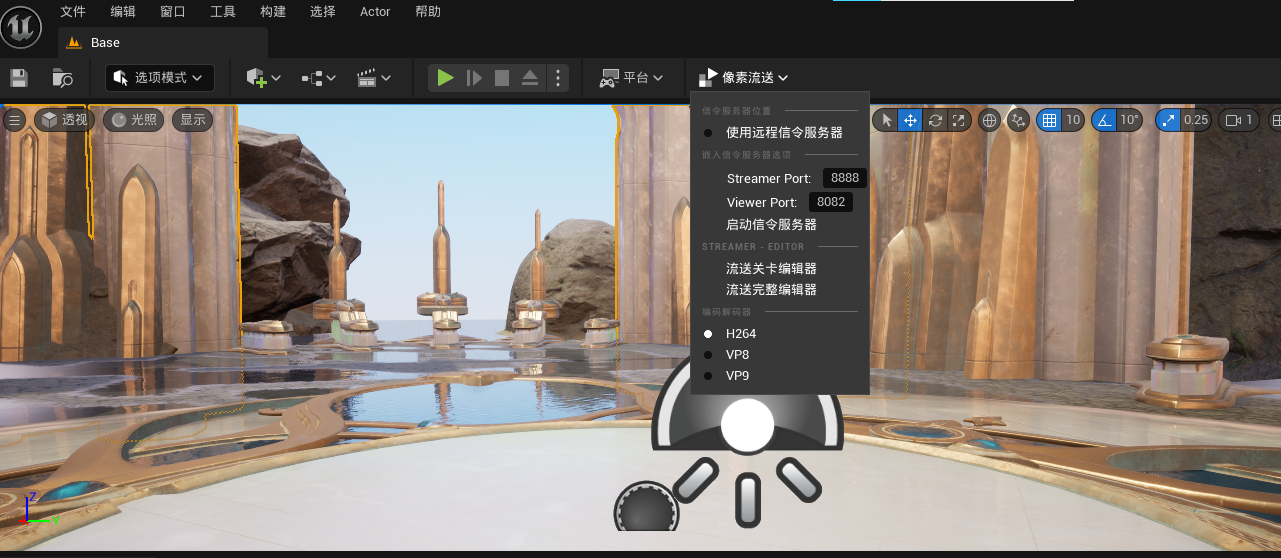Viewport: 1281px width, 558px height.
Task: Click the 显示 show flags button
Action: pyautogui.click(x=193, y=120)
